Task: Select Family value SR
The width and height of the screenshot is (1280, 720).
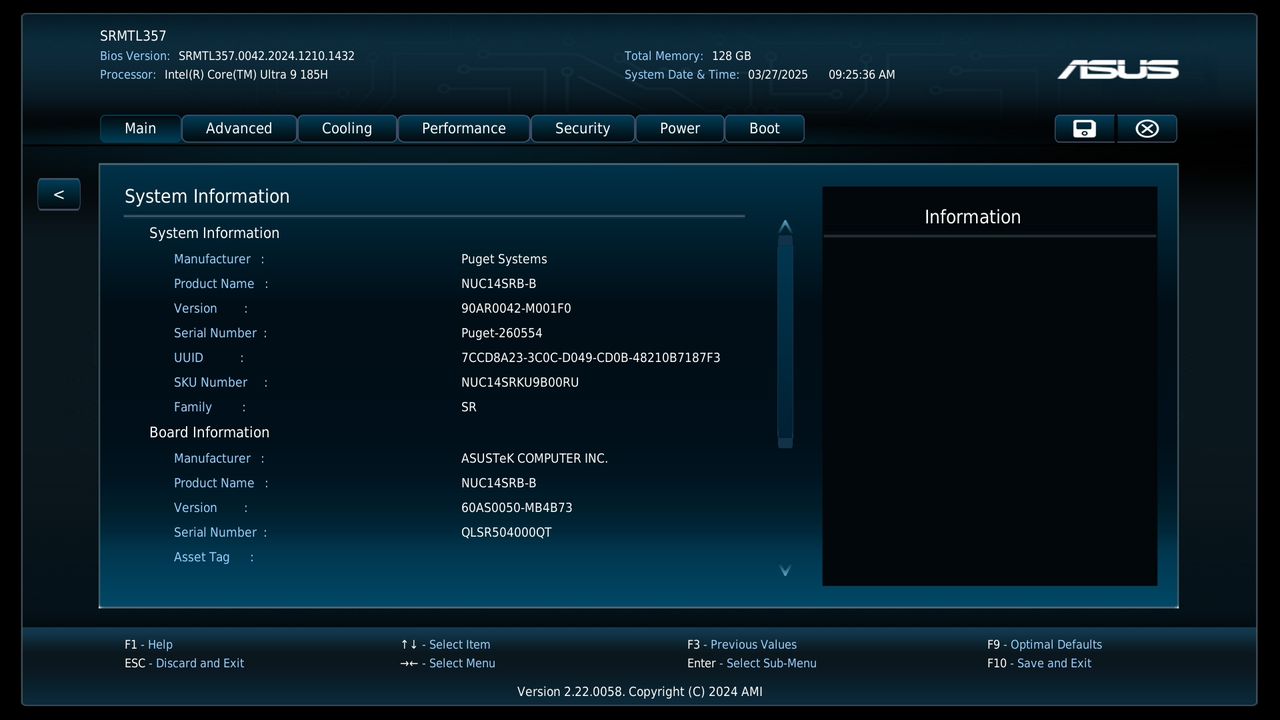Action: [x=469, y=407]
